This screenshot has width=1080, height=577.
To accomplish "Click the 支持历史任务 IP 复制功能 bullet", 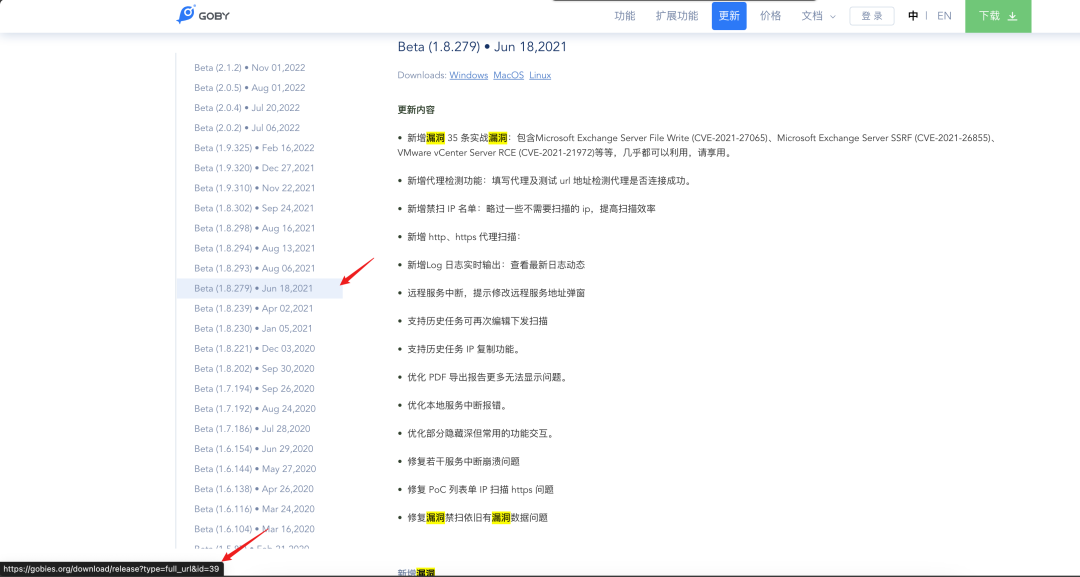I will pos(465,349).
